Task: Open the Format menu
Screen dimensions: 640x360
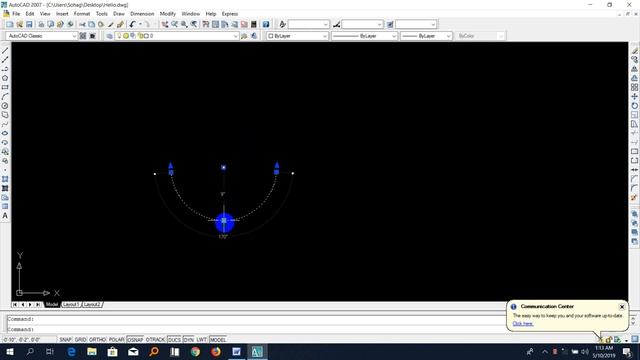Action: [82, 13]
